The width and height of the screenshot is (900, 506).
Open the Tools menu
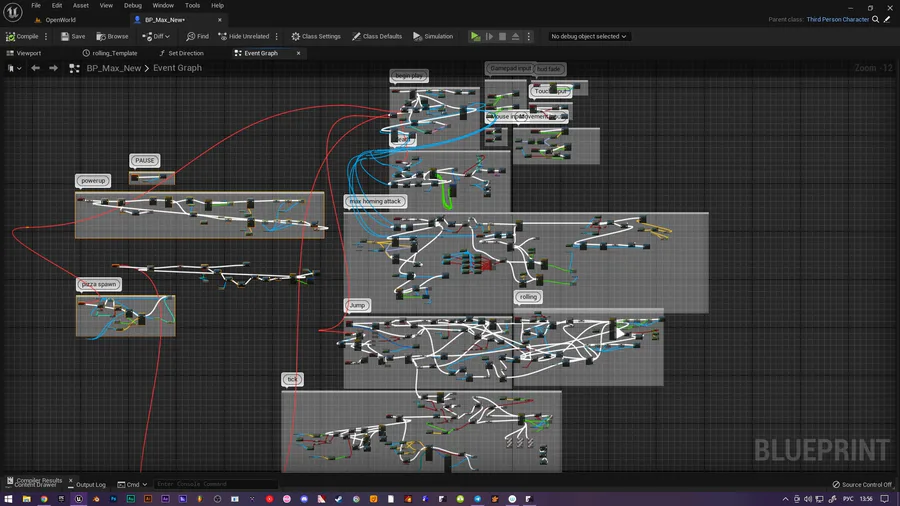(x=192, y=5)
